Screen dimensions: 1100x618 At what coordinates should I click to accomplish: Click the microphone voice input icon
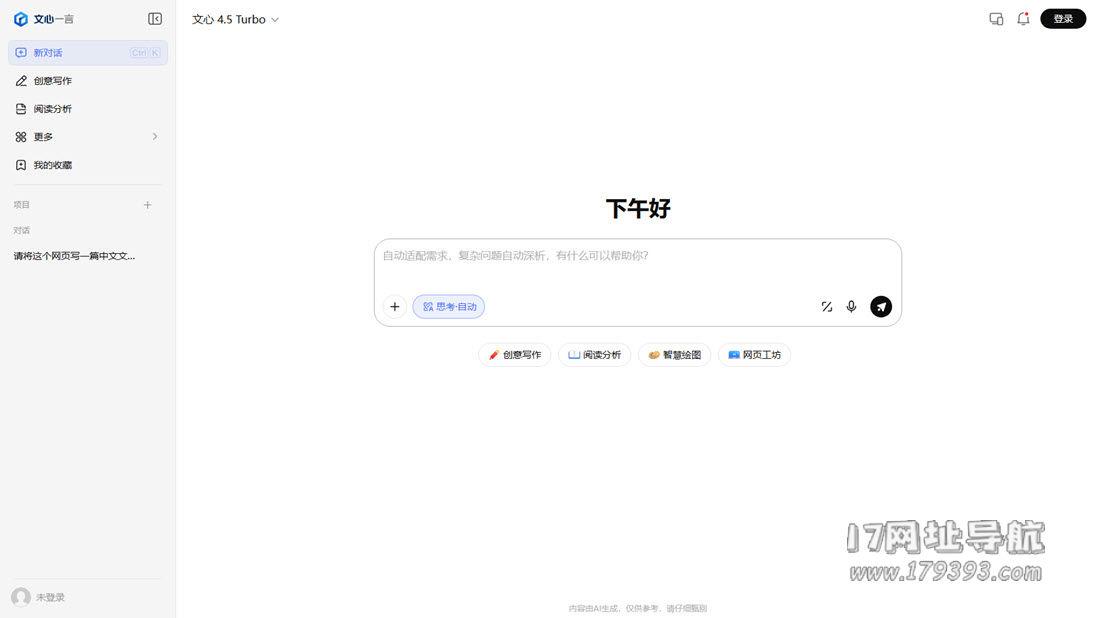[x=851, y=307]
